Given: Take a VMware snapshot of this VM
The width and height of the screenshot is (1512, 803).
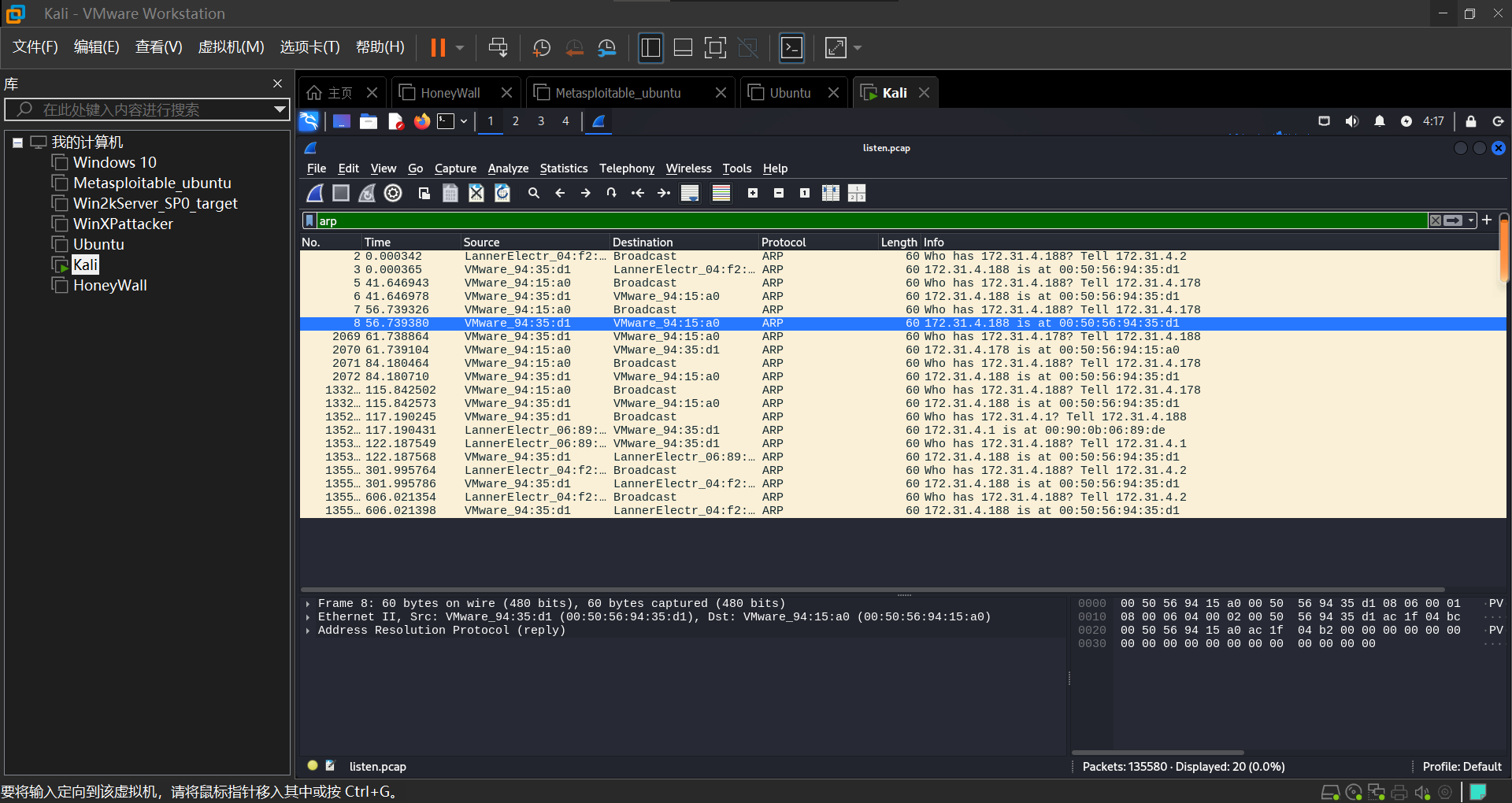Looking at the screenshot, I should click(x=542, y=48).
